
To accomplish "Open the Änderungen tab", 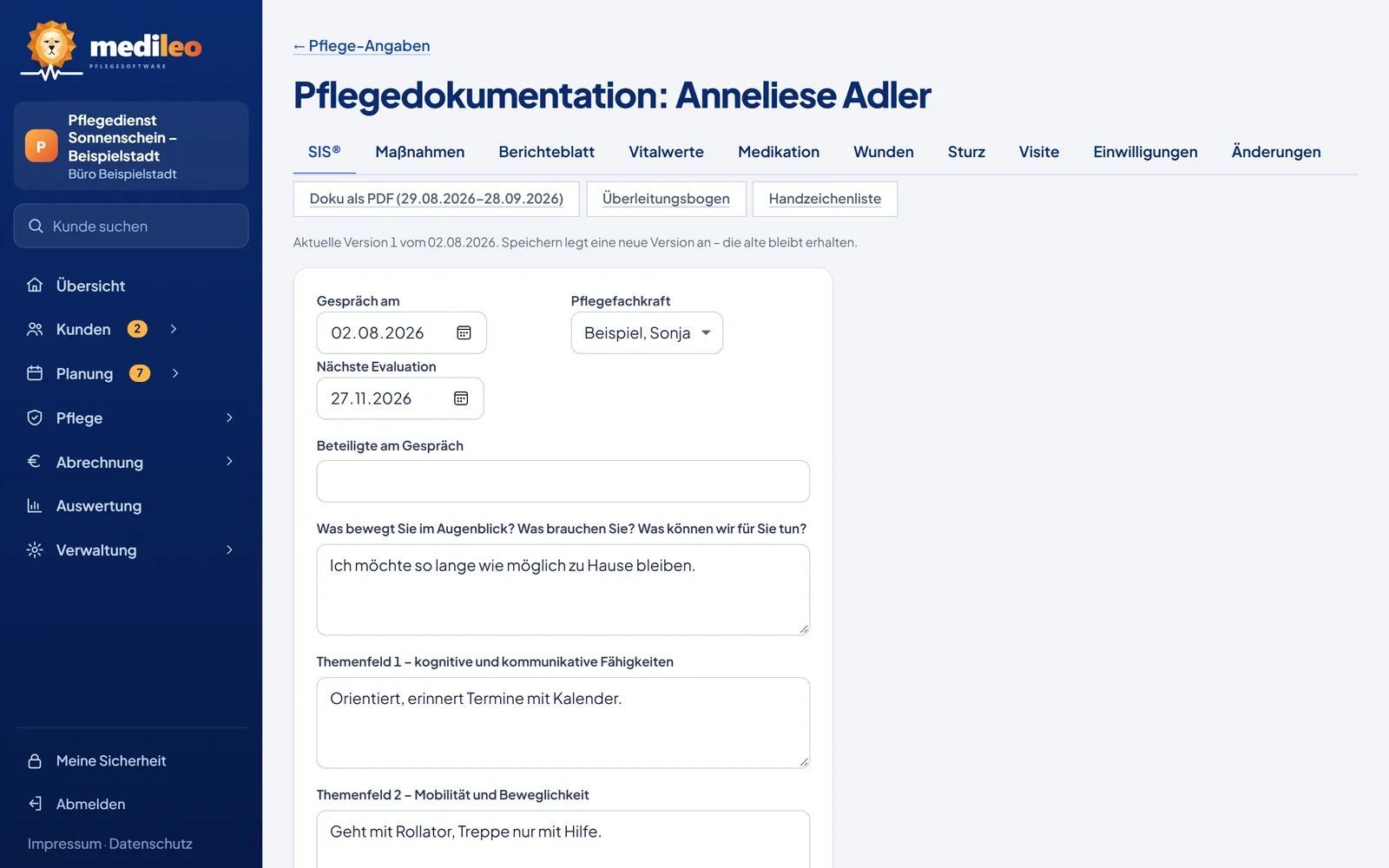I will (1276, 152).
